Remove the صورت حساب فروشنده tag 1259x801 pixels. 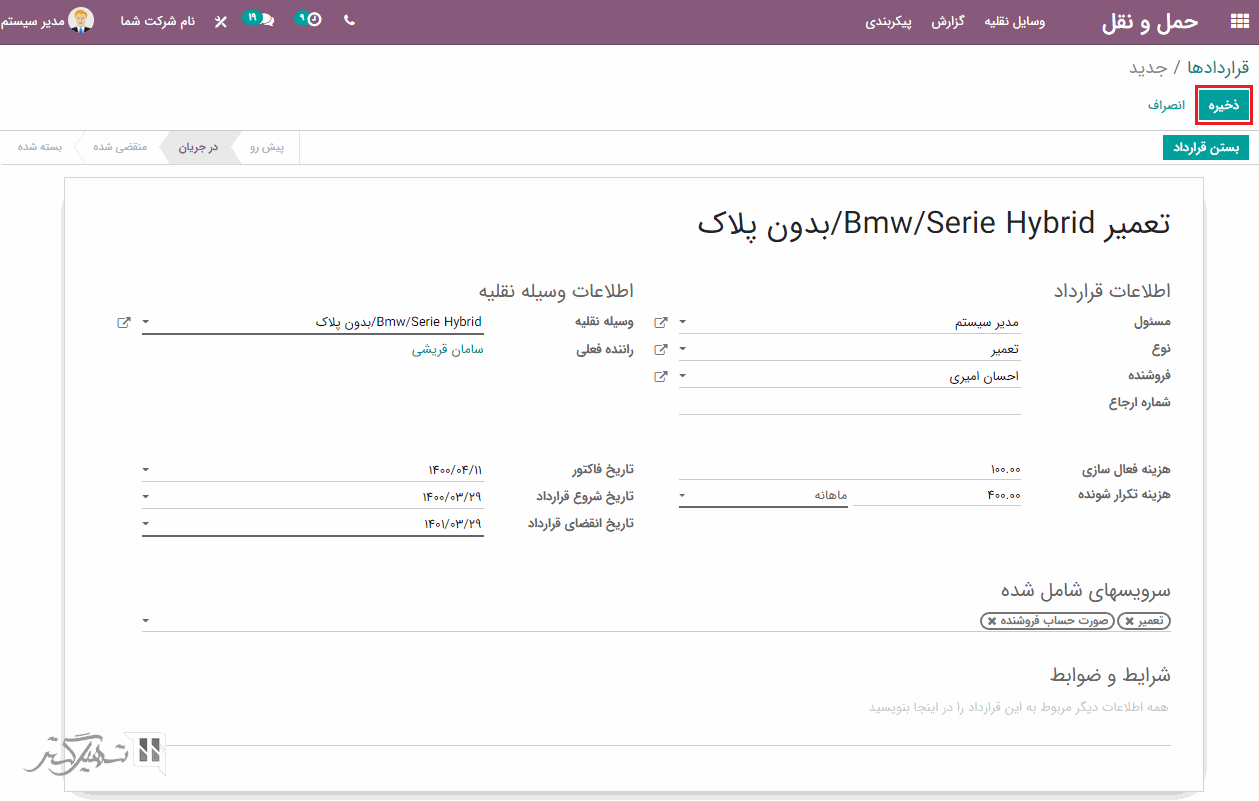[992, 621]
